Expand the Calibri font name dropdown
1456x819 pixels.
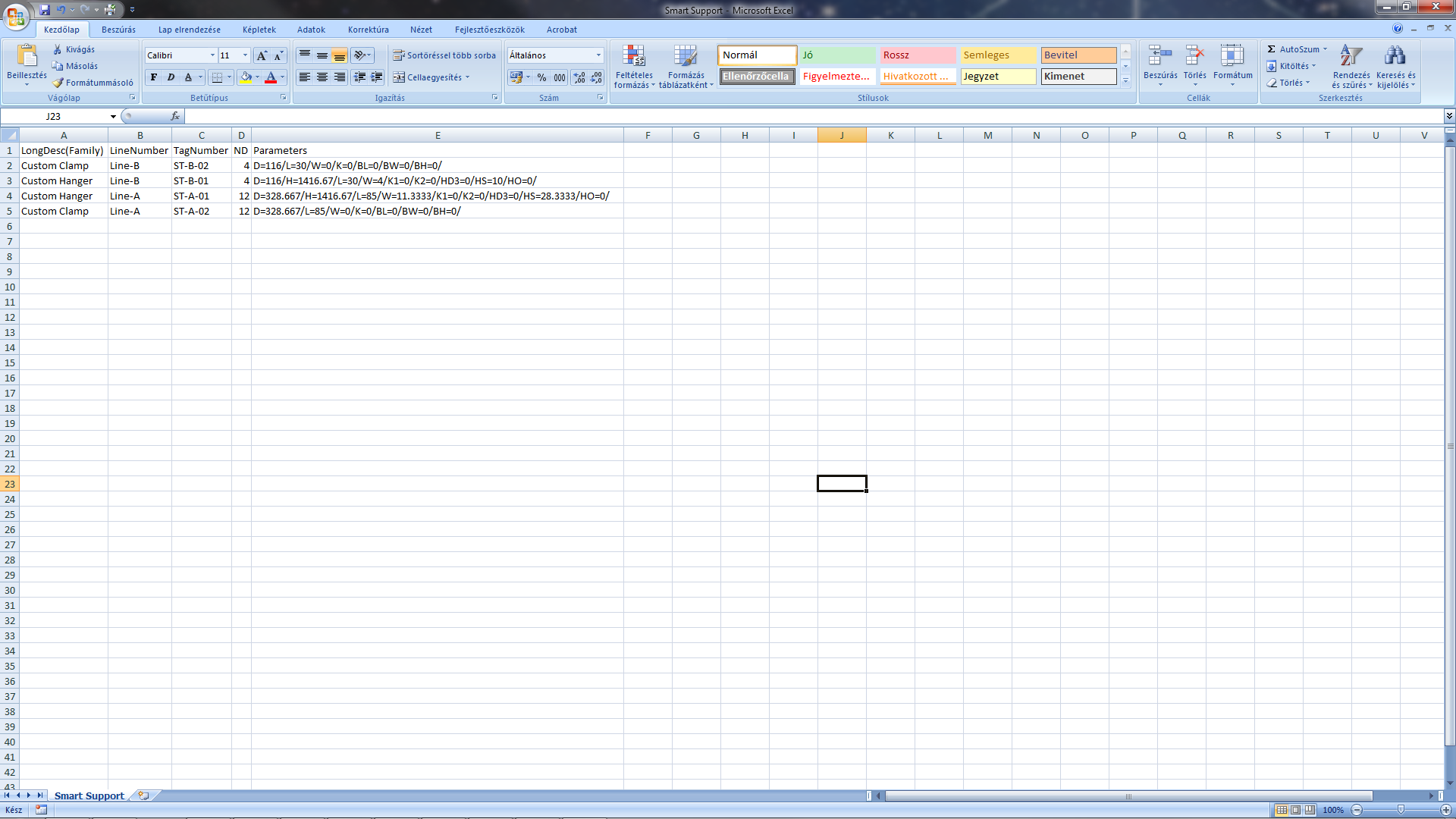tap(212, 55)
